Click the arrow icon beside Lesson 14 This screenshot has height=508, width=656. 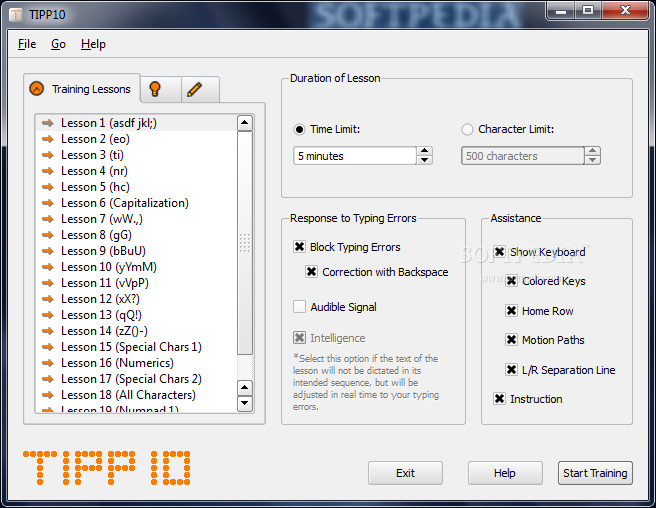tap(48, 331)
